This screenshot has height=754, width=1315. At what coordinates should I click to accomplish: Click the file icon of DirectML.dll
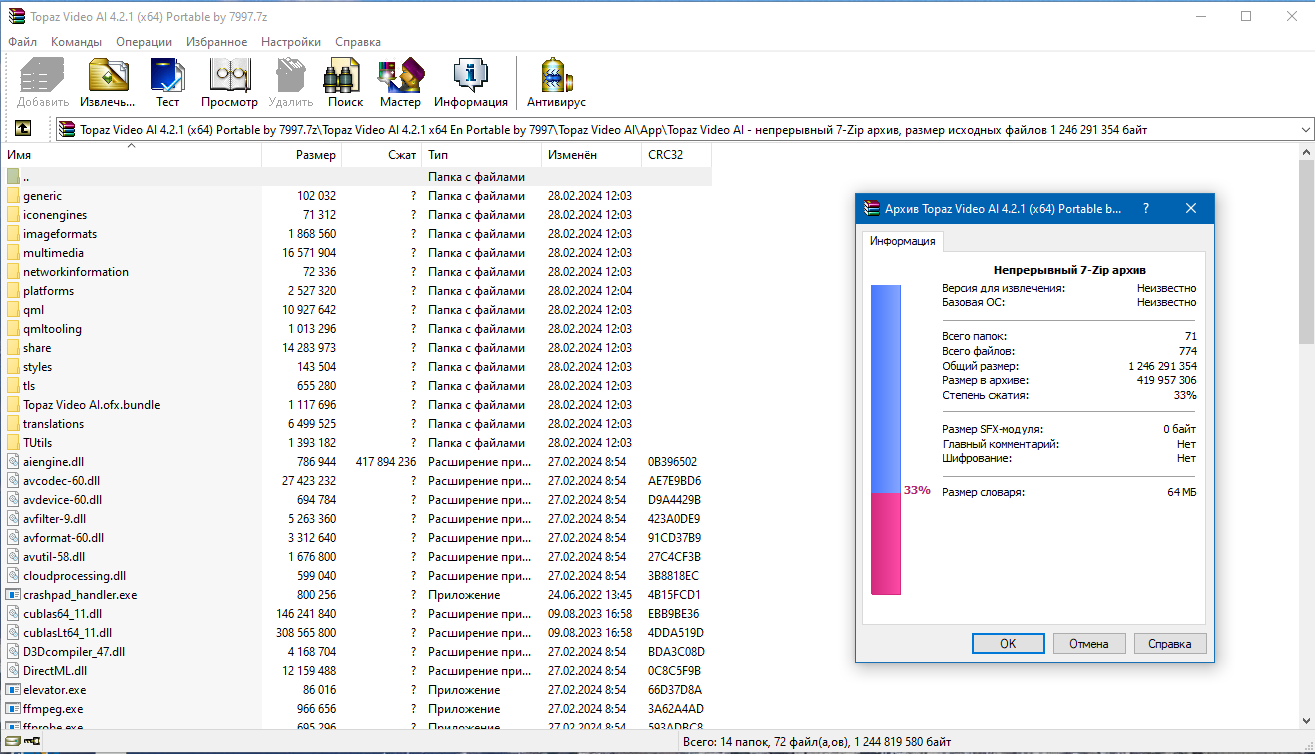tap(13, 671)
